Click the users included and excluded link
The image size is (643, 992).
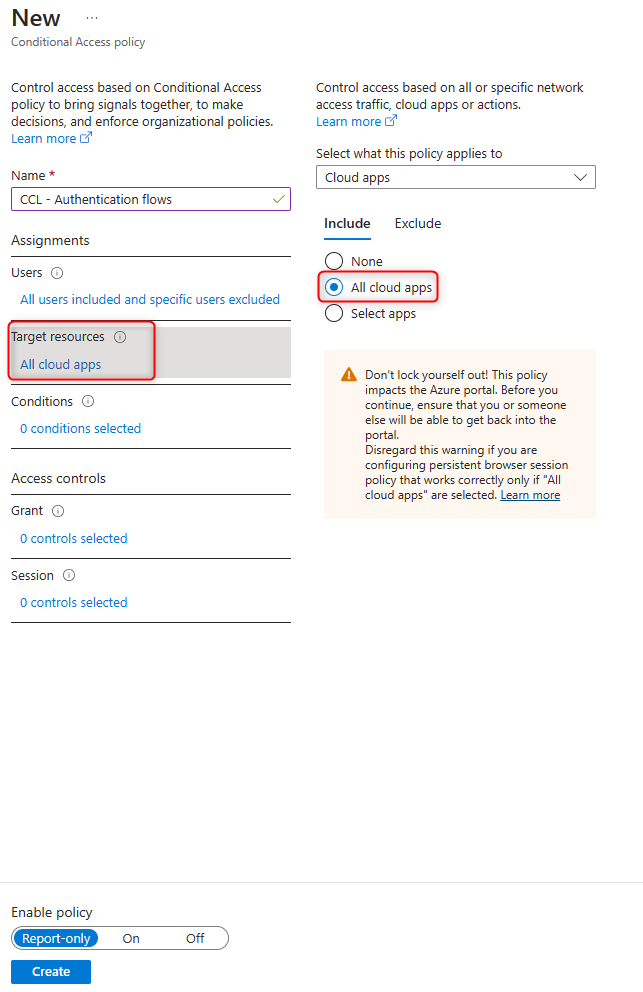point(150,299)
